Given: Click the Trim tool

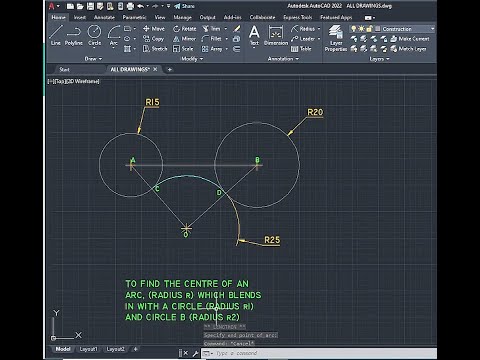Looking at the screenshot, I should [211, 29].
